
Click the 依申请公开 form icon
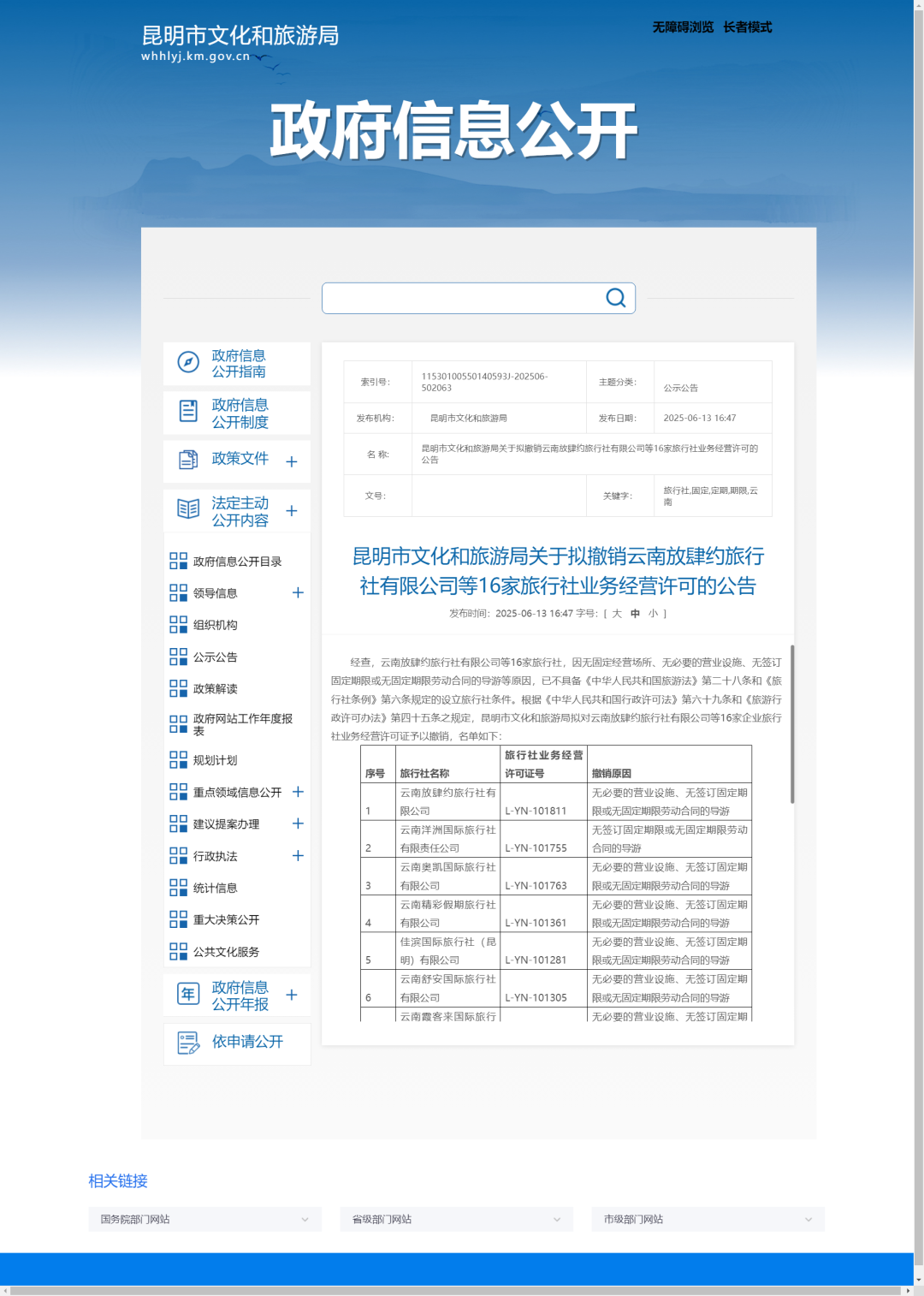188,1043
